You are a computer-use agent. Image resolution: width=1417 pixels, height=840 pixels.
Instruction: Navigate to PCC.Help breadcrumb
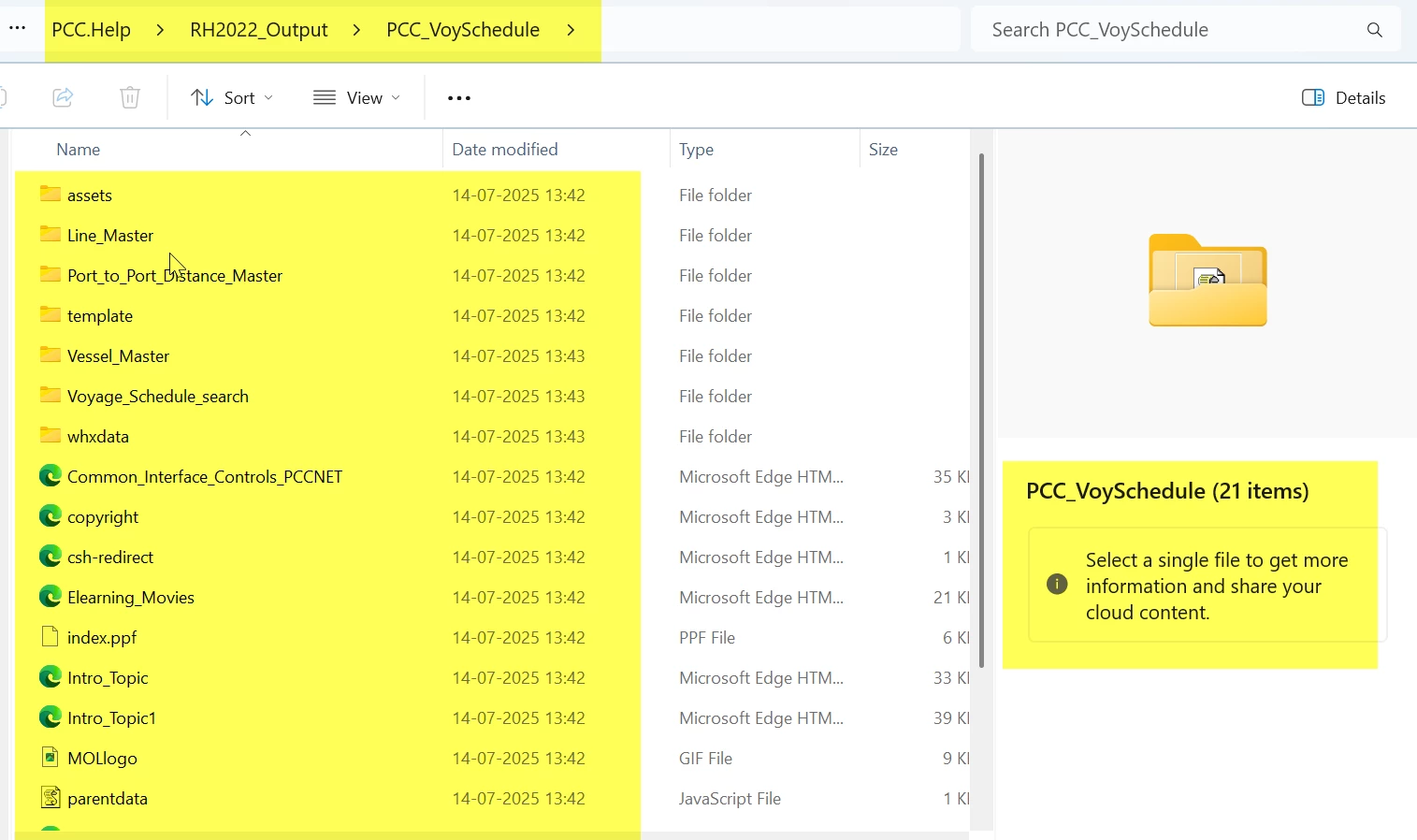[92, 30]
